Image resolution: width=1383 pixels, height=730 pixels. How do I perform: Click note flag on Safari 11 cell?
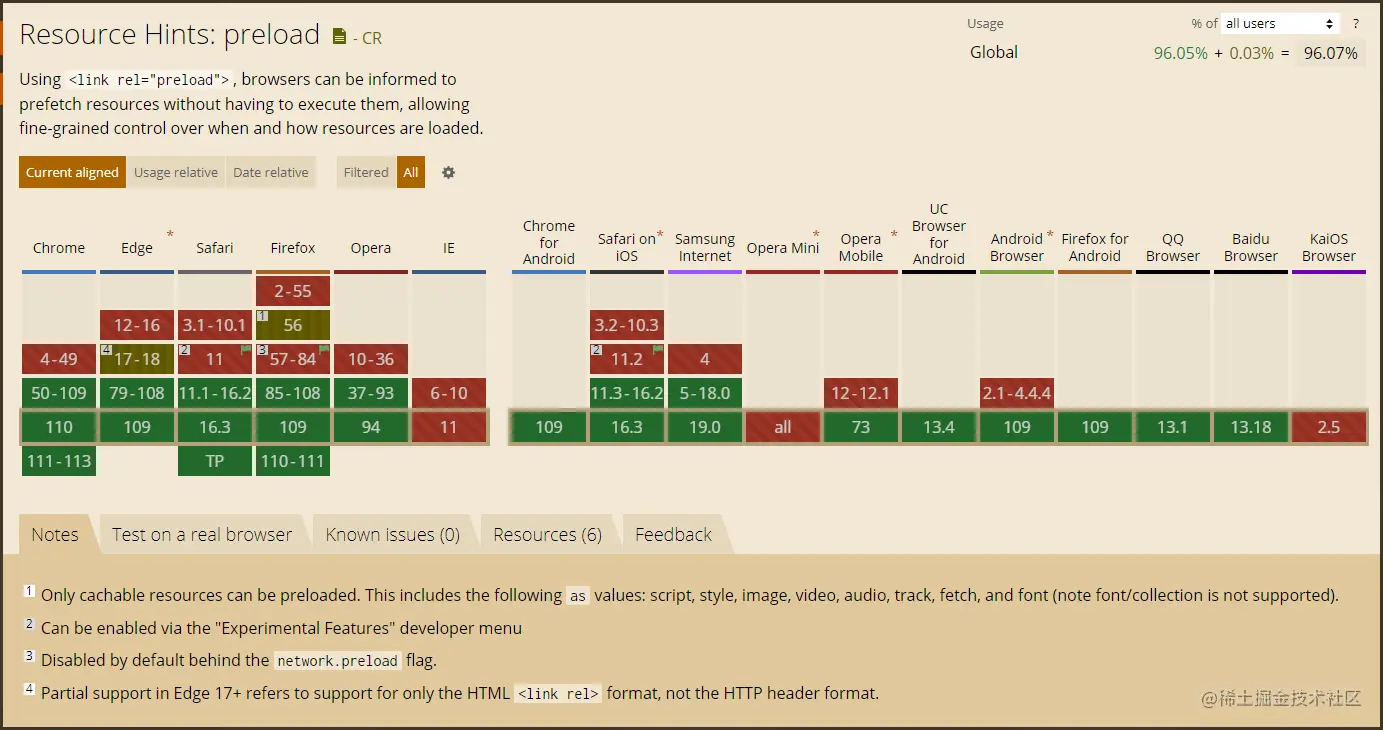[246, 349]
